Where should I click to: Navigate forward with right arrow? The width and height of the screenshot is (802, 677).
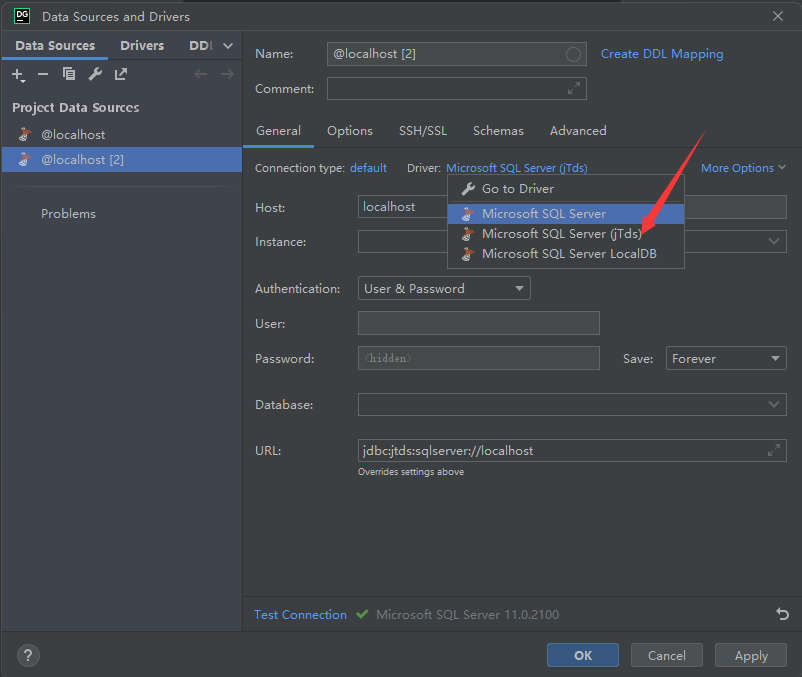227,75
